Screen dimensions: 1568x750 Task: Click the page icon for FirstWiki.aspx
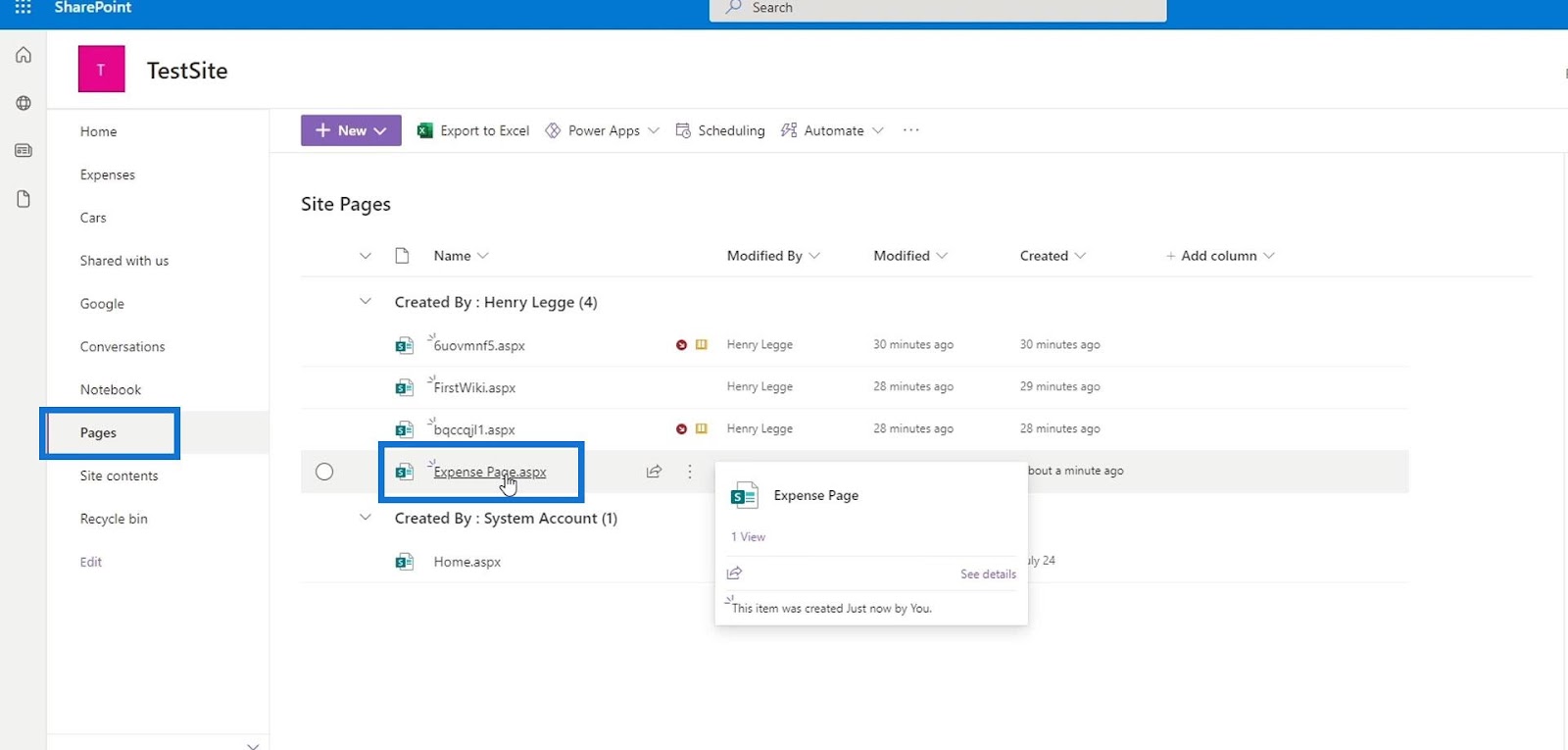(x=404, y=387)
